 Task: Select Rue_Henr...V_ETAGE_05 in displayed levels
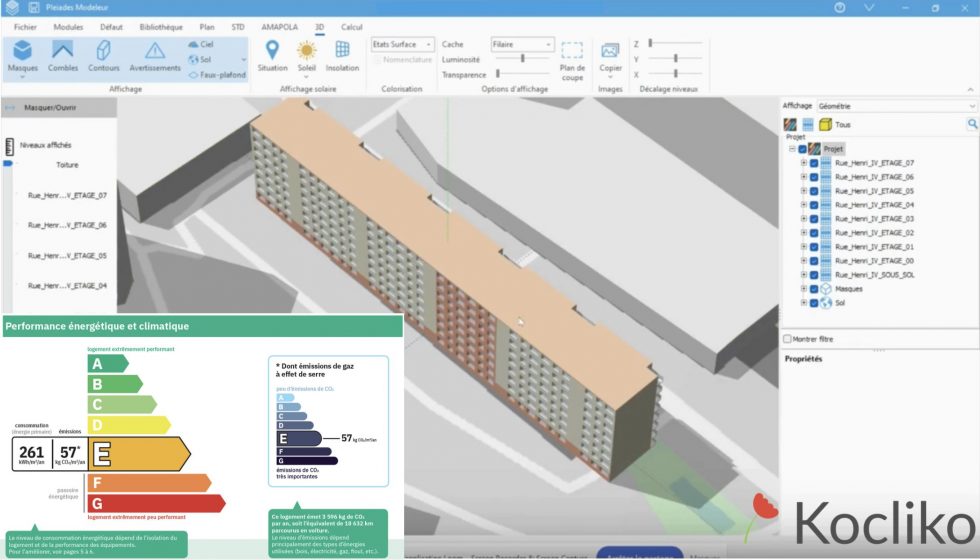(x=68, y=256)
